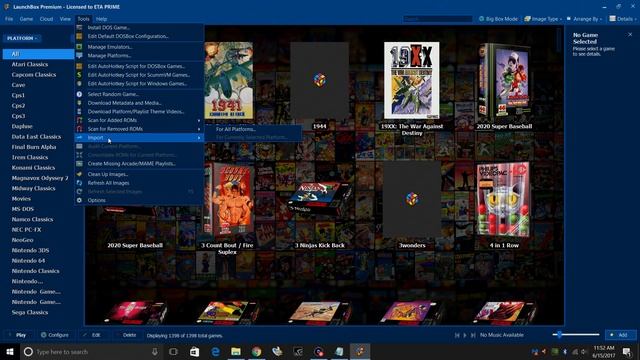
Task: Open the Help menu
Action: (101, 19)
